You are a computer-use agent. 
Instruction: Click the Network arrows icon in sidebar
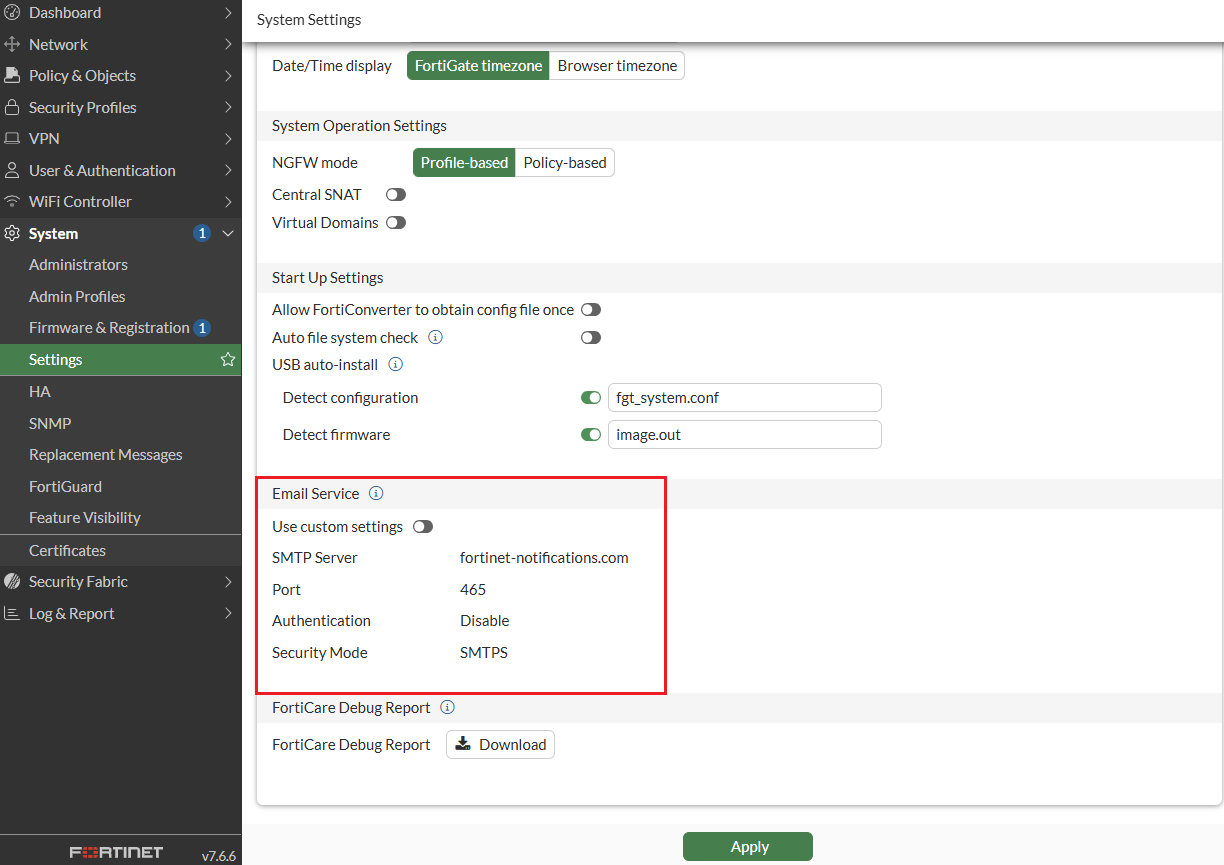[x=12, y=44]
